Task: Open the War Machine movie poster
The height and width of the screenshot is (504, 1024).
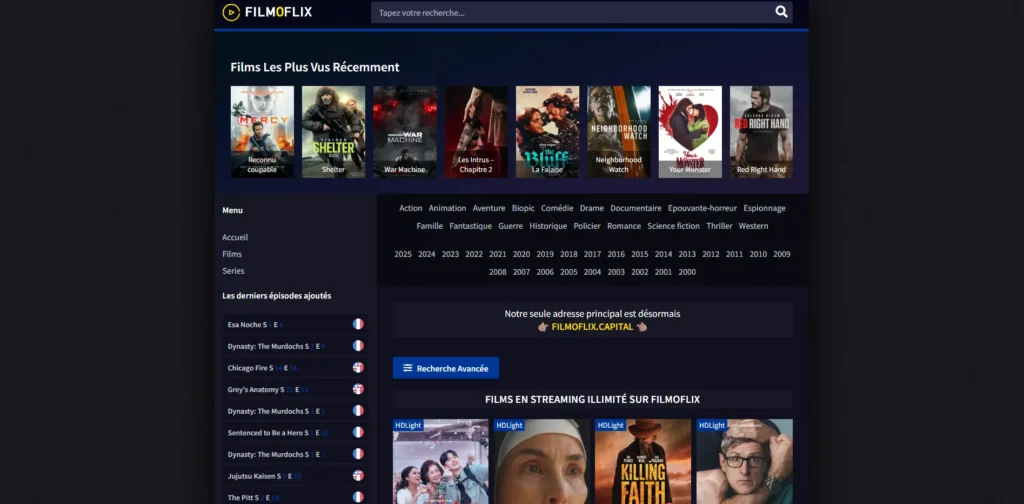Action: click(x=405, y=132)
